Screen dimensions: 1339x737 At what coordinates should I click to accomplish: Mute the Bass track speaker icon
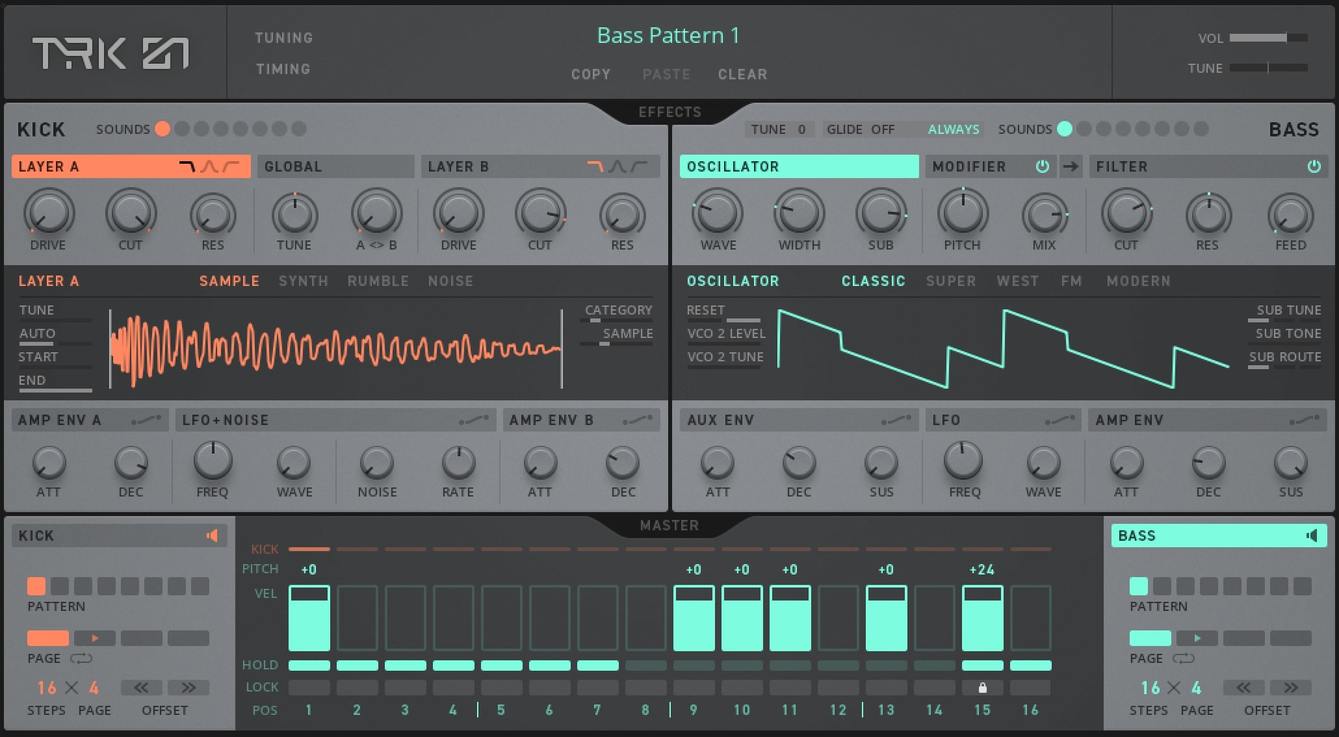click(x=1312, y=536)
